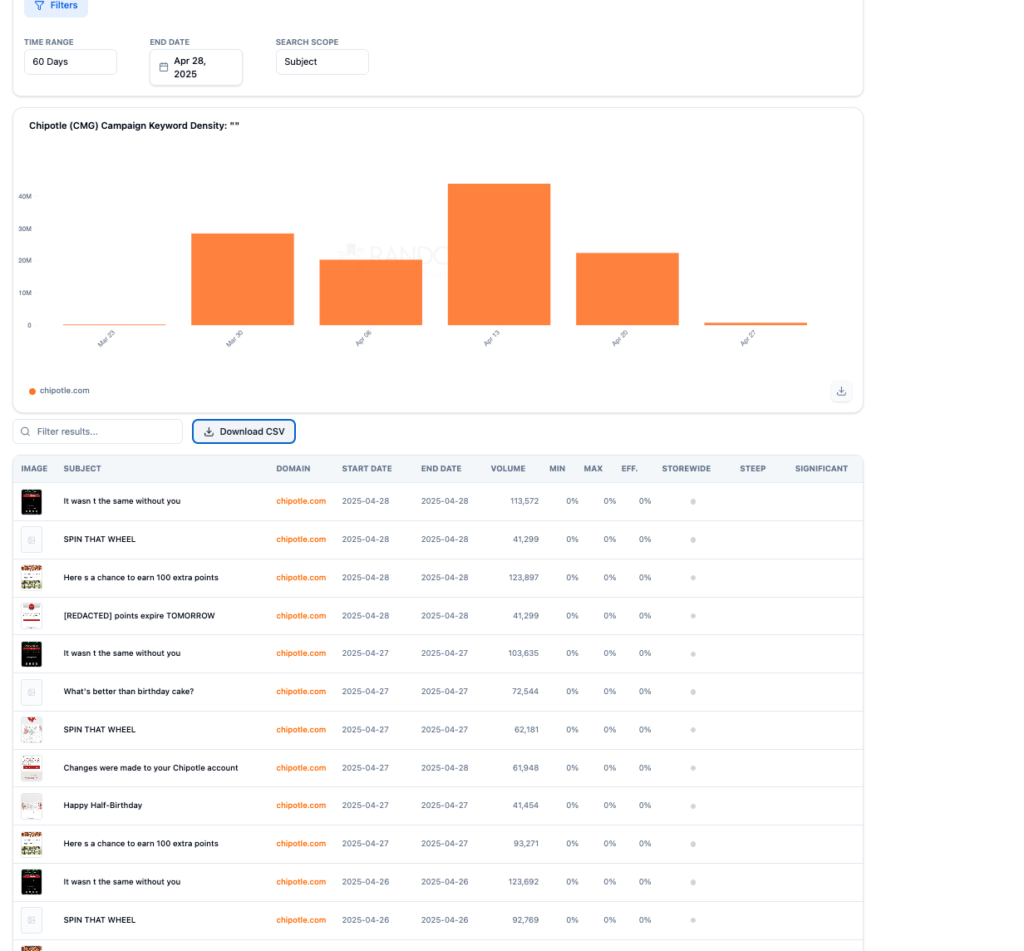Open thumbnail for Happy Half-Birthday email
This screenshot has height=951, width=1024.
tap(32, 806)
